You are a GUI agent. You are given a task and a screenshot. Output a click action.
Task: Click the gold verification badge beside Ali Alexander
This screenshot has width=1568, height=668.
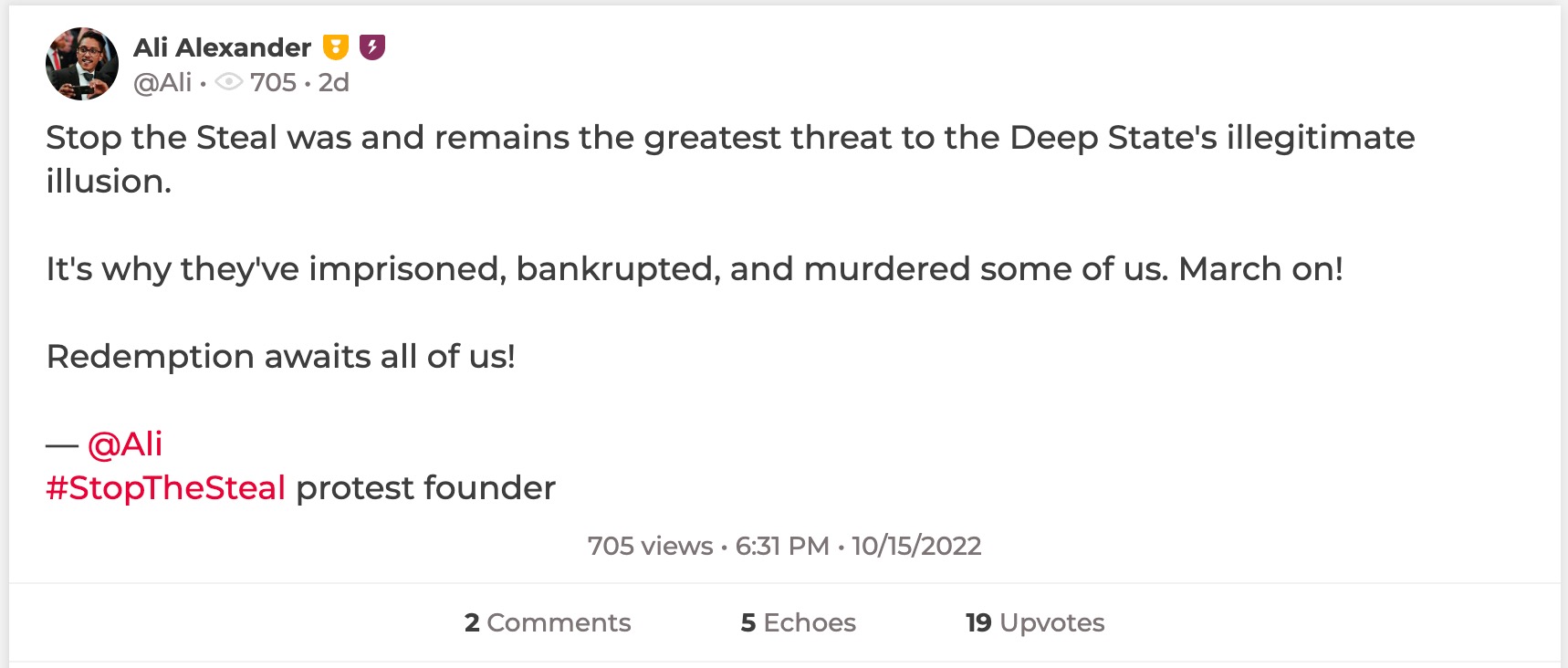[337, 47]
